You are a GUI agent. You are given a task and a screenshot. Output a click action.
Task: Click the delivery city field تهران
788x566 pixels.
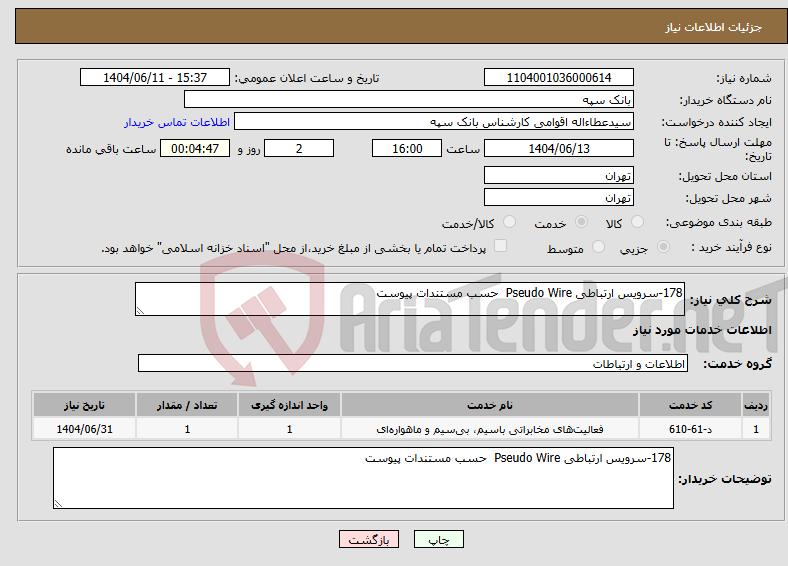pyautogui.click(x=558, y=198)
